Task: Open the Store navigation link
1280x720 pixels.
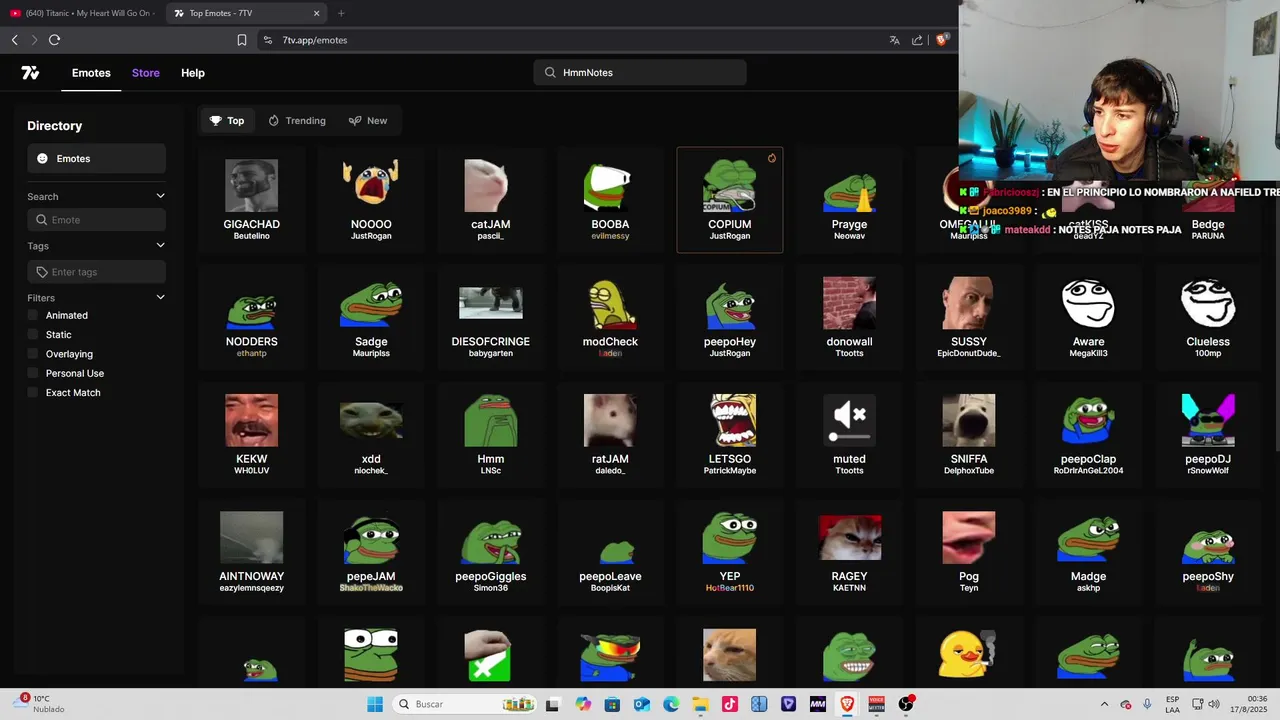Action: [146, 73]
